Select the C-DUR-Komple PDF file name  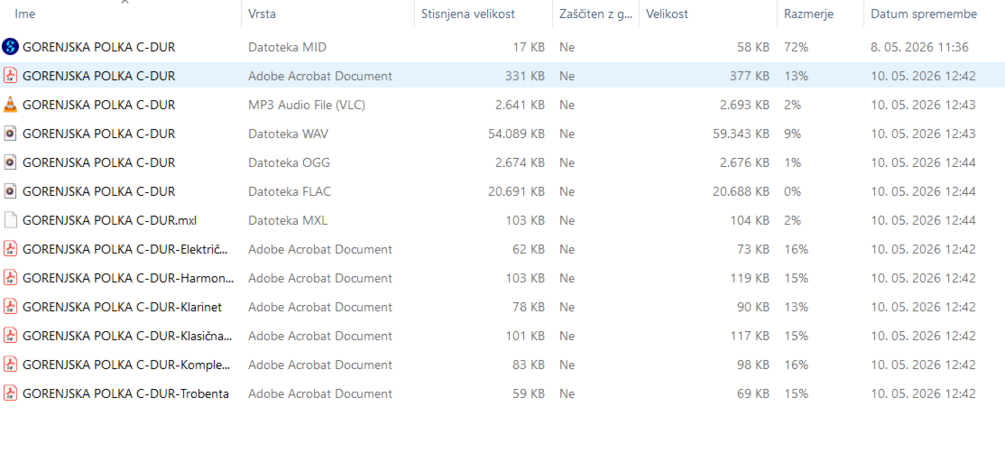(126, 365)
